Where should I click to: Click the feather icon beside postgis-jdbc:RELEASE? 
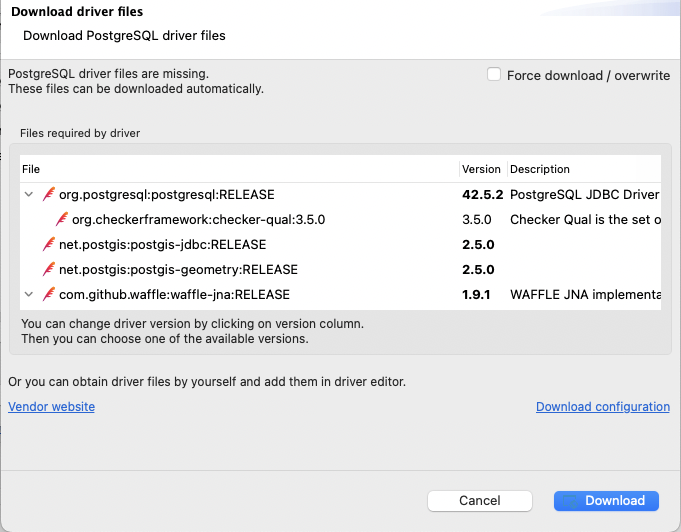48,244
